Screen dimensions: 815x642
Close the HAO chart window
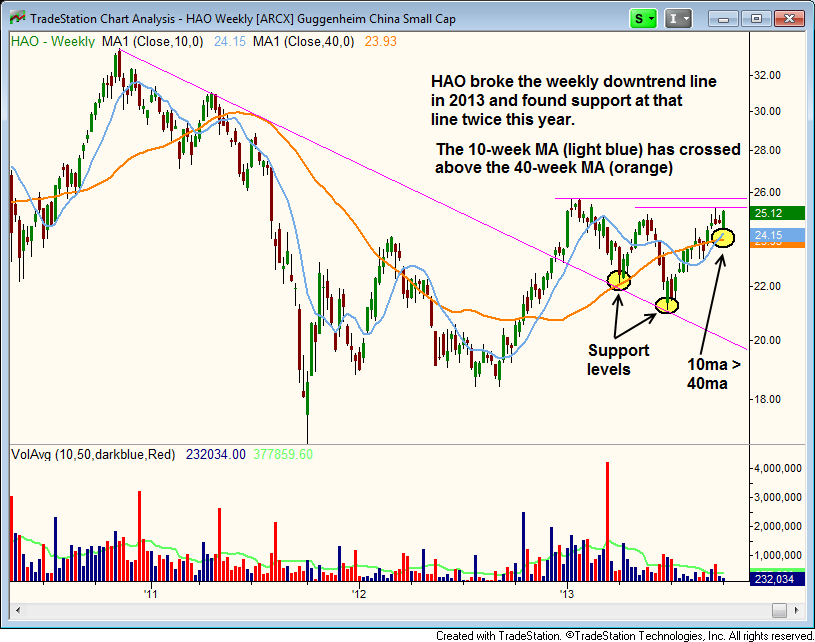tap(789, 19)
